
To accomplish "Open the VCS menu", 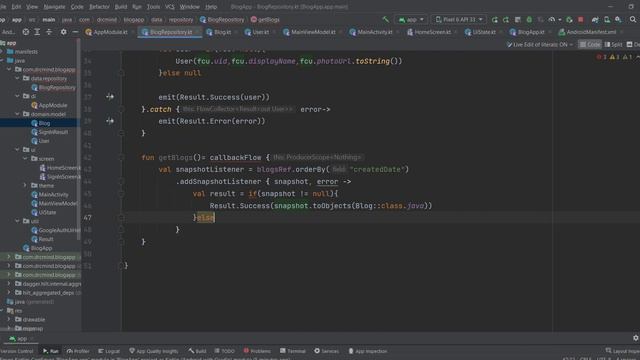I will (170, 7).
